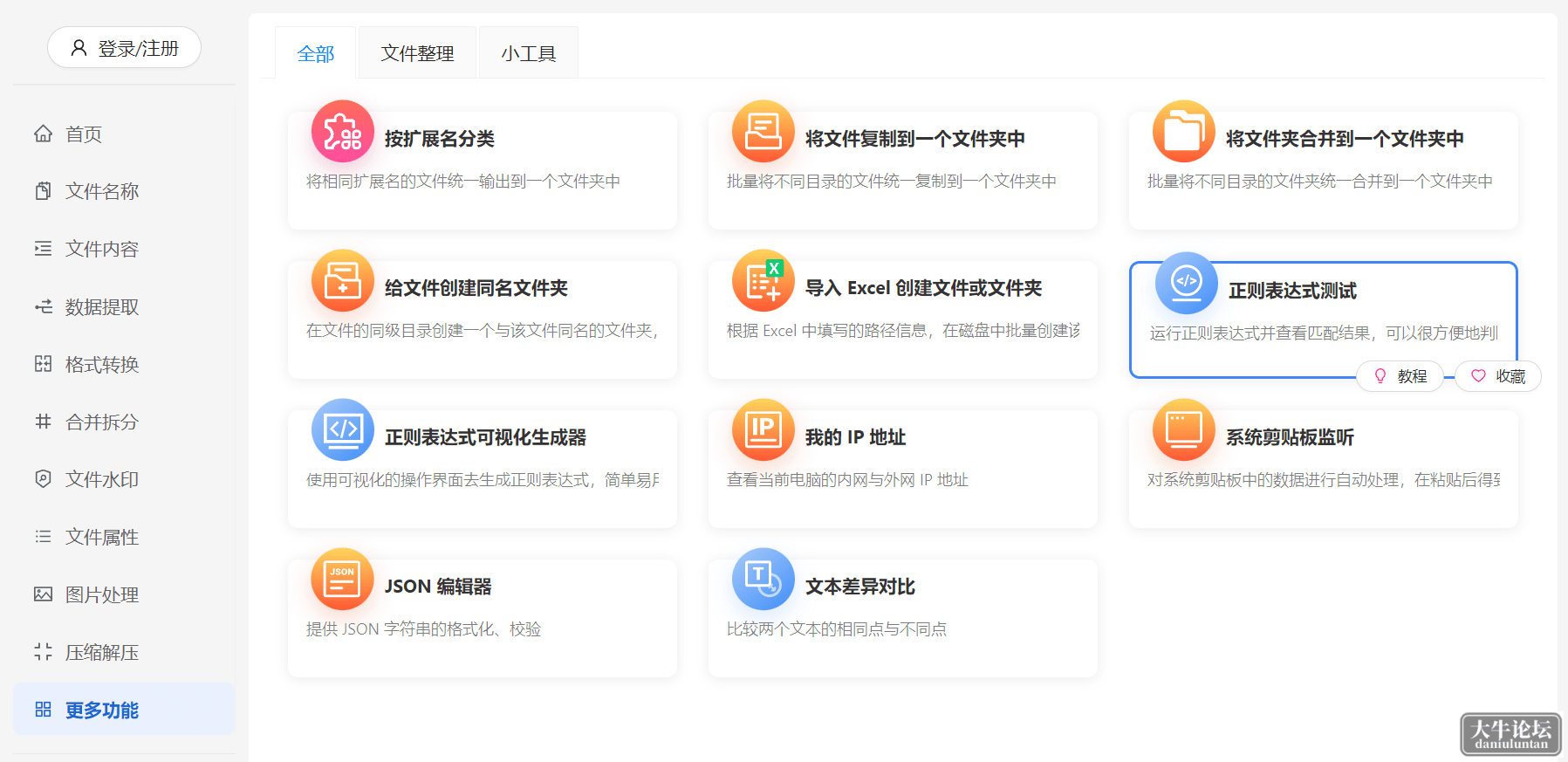Switch to the 文件整理 tab

pyautogui.click(x=417, y=53)
